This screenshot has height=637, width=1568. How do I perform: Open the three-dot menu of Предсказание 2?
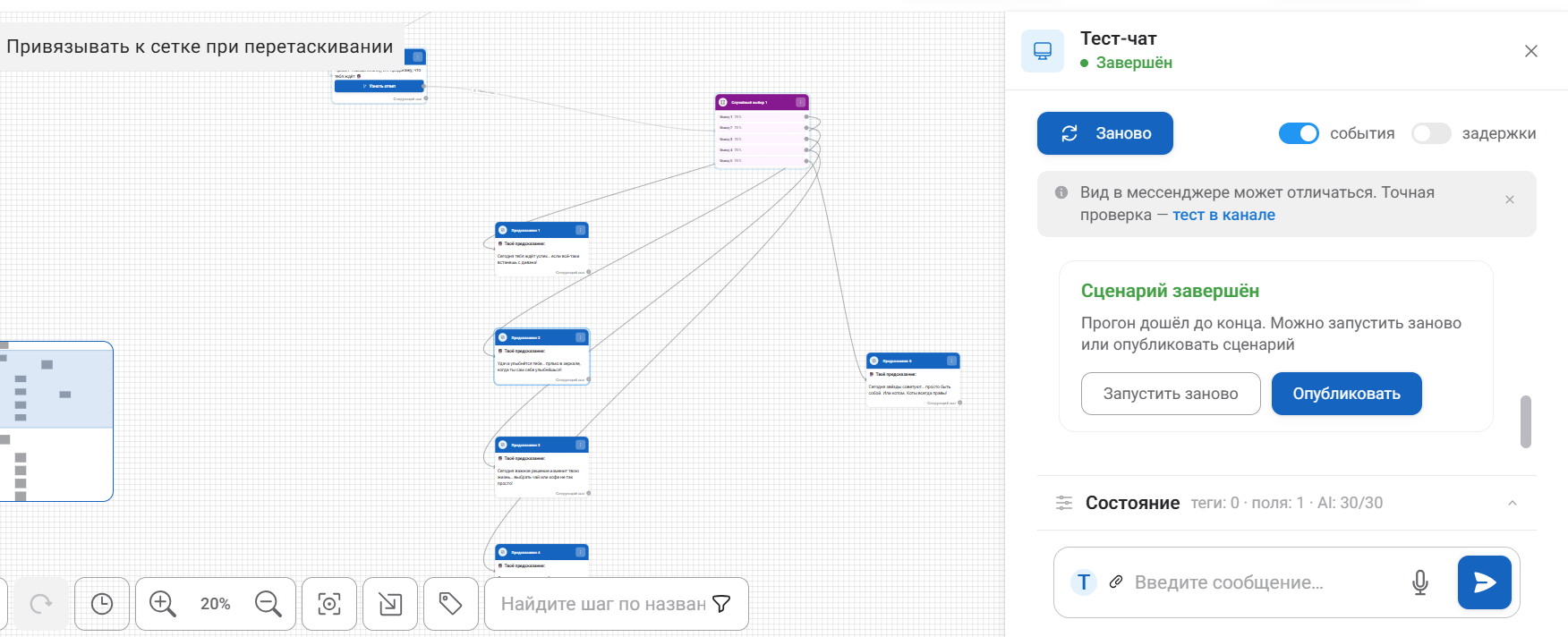(580, 337)
